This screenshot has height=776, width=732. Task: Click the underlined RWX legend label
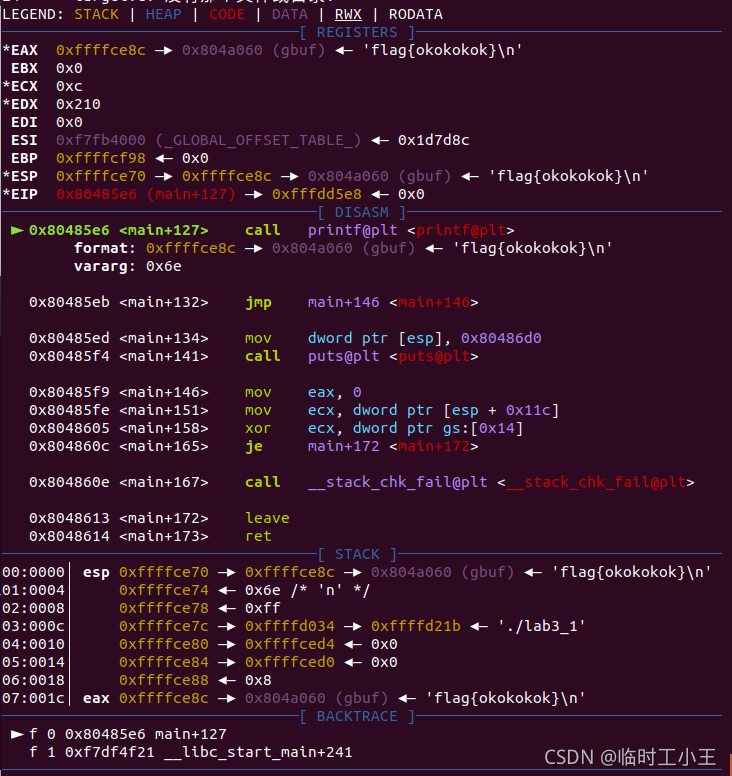pos(348,14)
